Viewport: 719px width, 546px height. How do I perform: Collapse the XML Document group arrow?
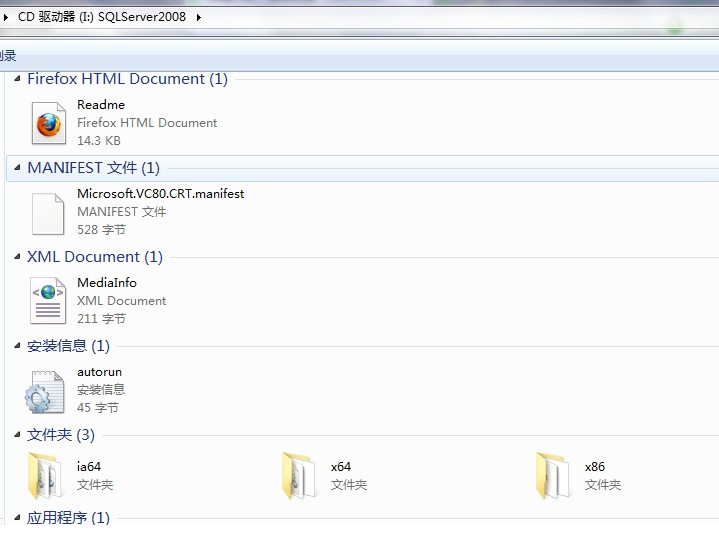point(17,257)
